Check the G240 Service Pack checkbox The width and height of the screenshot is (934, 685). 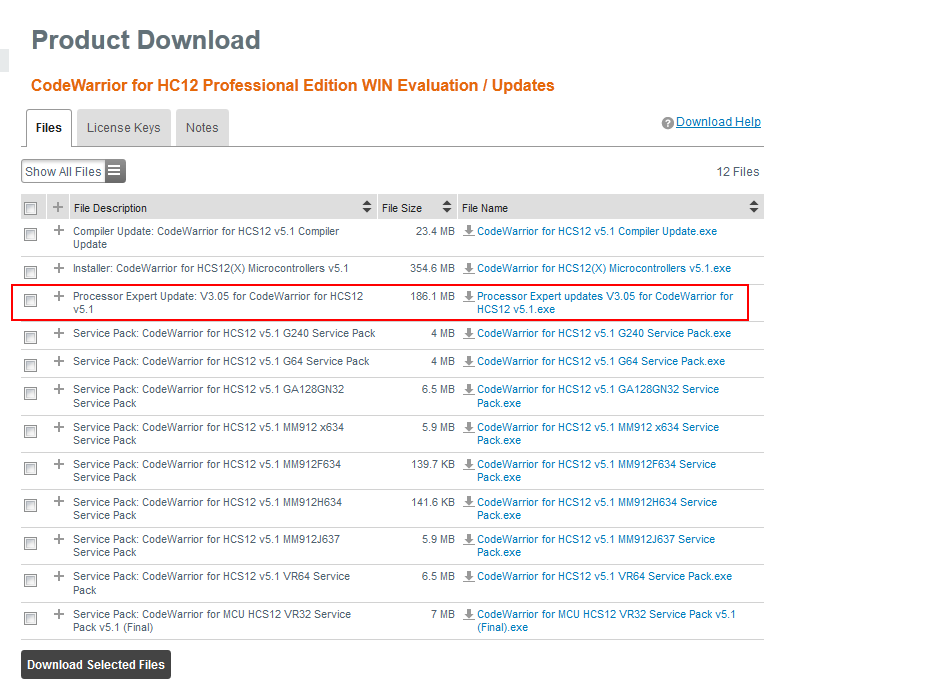point(30,337)
